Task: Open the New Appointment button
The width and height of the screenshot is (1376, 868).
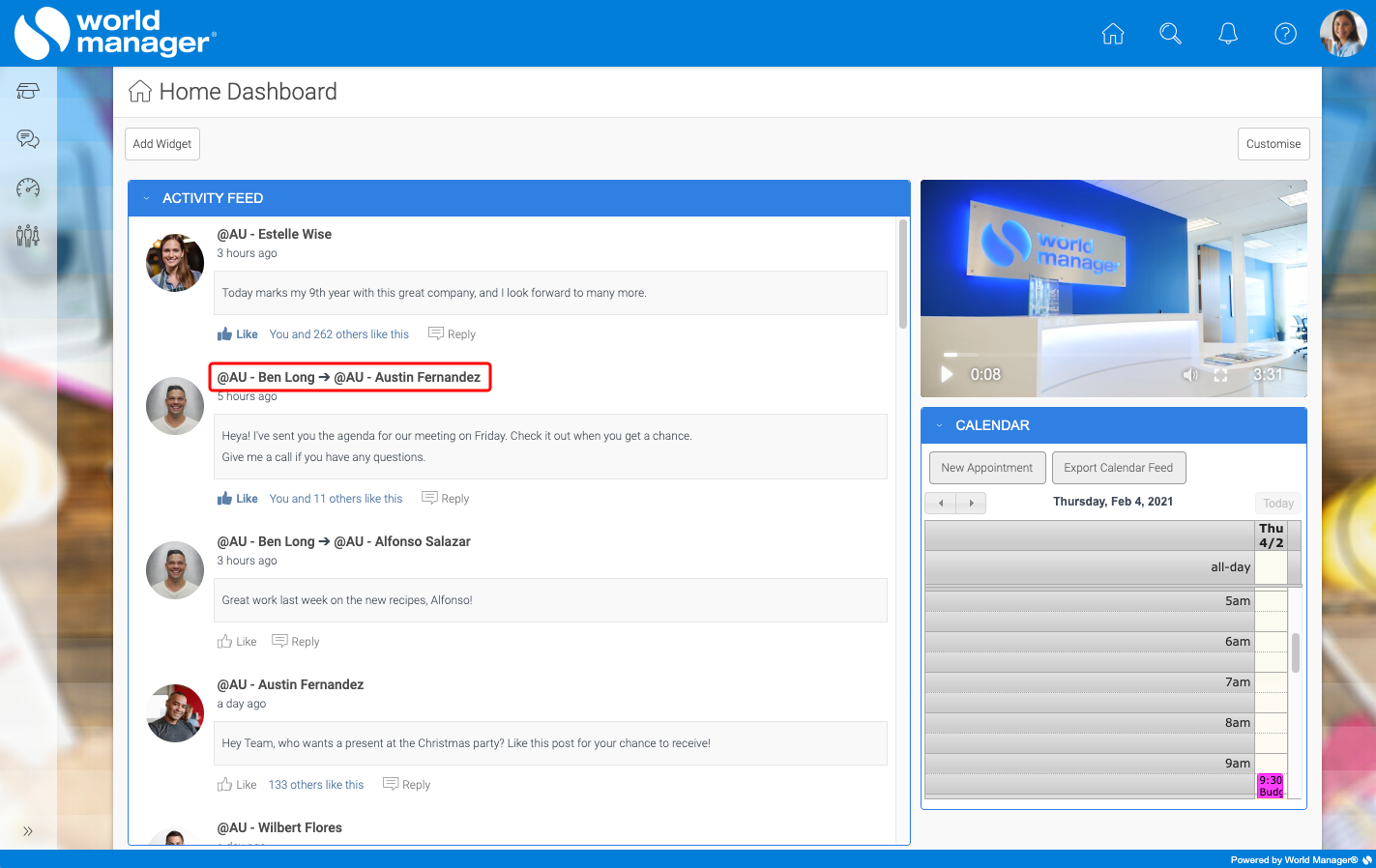Action: tap(986, 467)
